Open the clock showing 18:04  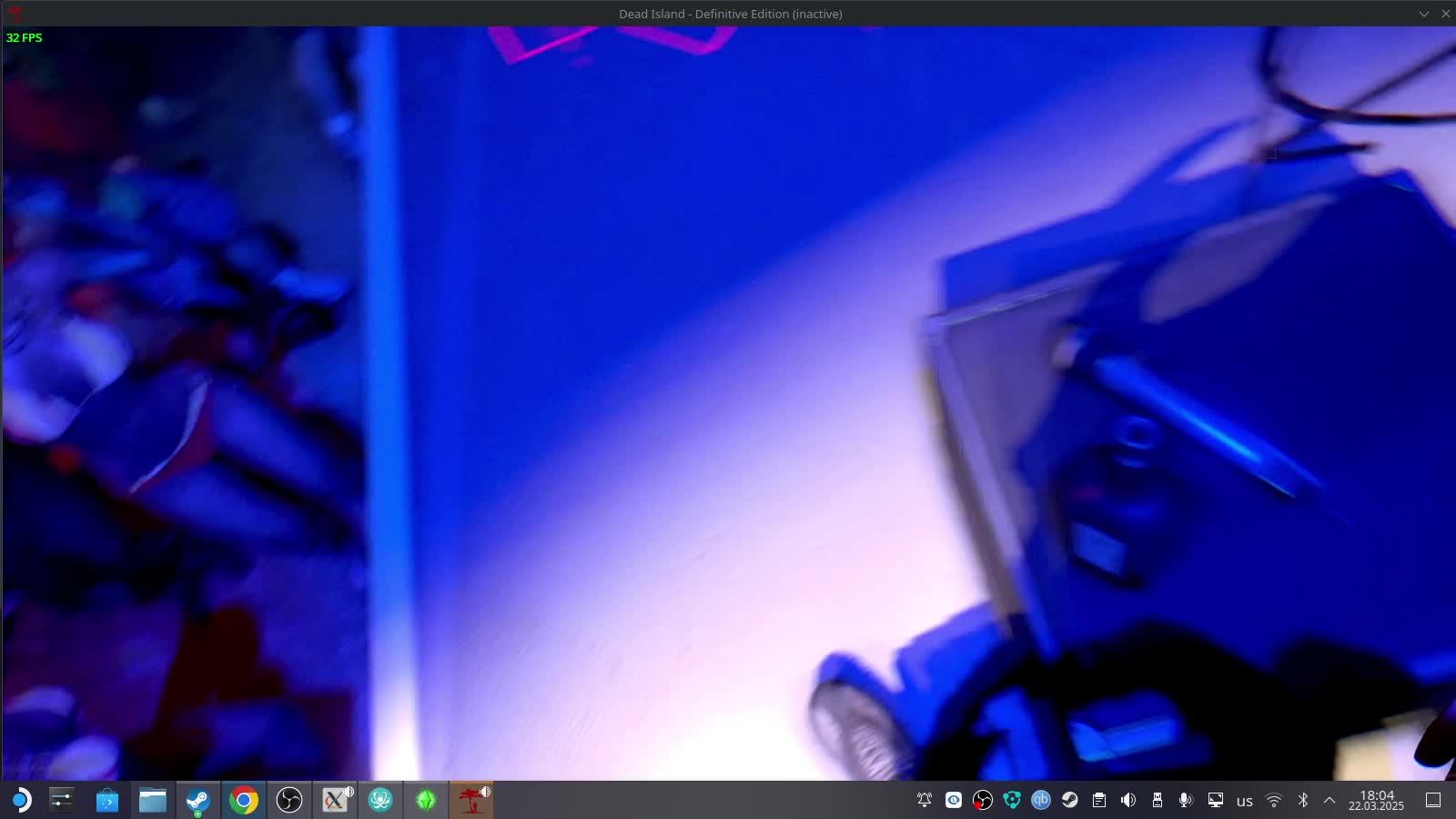1377,801
